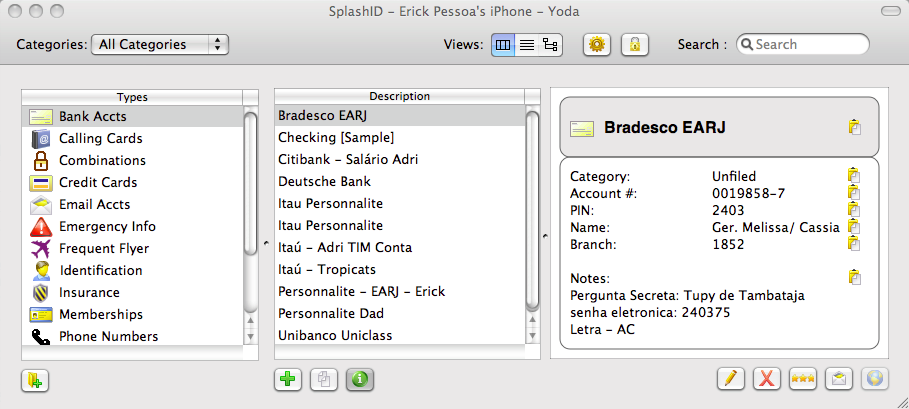Viewport: 909px width, 409px height.
Task: Open the All Categories dropdown
Action: click(160, 45)
